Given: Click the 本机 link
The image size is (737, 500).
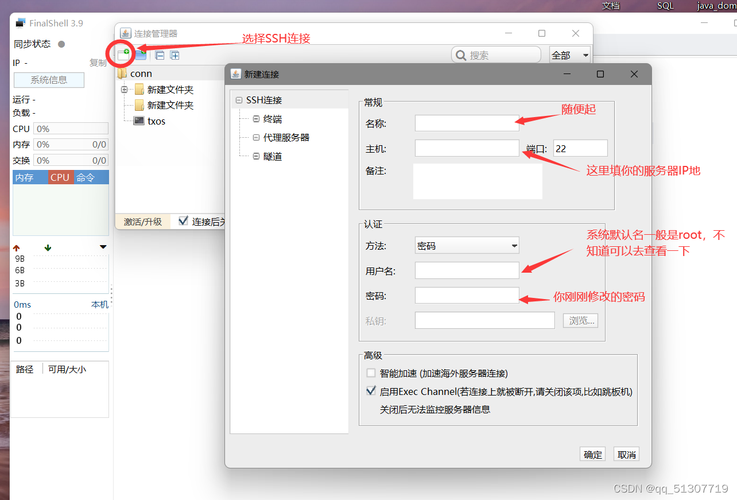Looking at the screenshot, I should pyautogui.click(x=100, y=305).
